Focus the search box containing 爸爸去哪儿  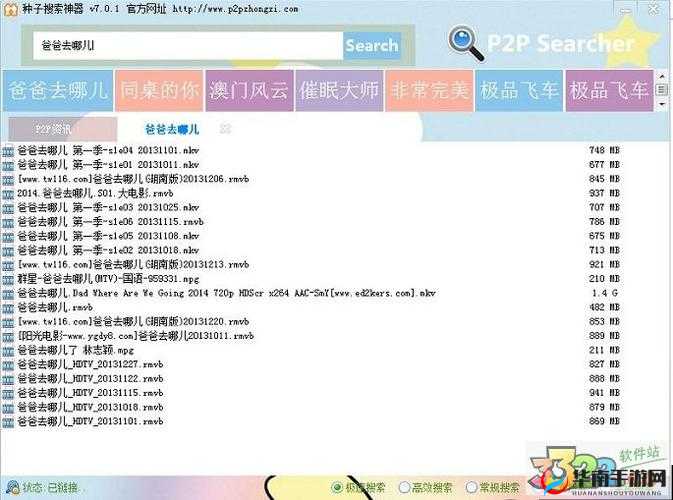[x=188, y=45]
